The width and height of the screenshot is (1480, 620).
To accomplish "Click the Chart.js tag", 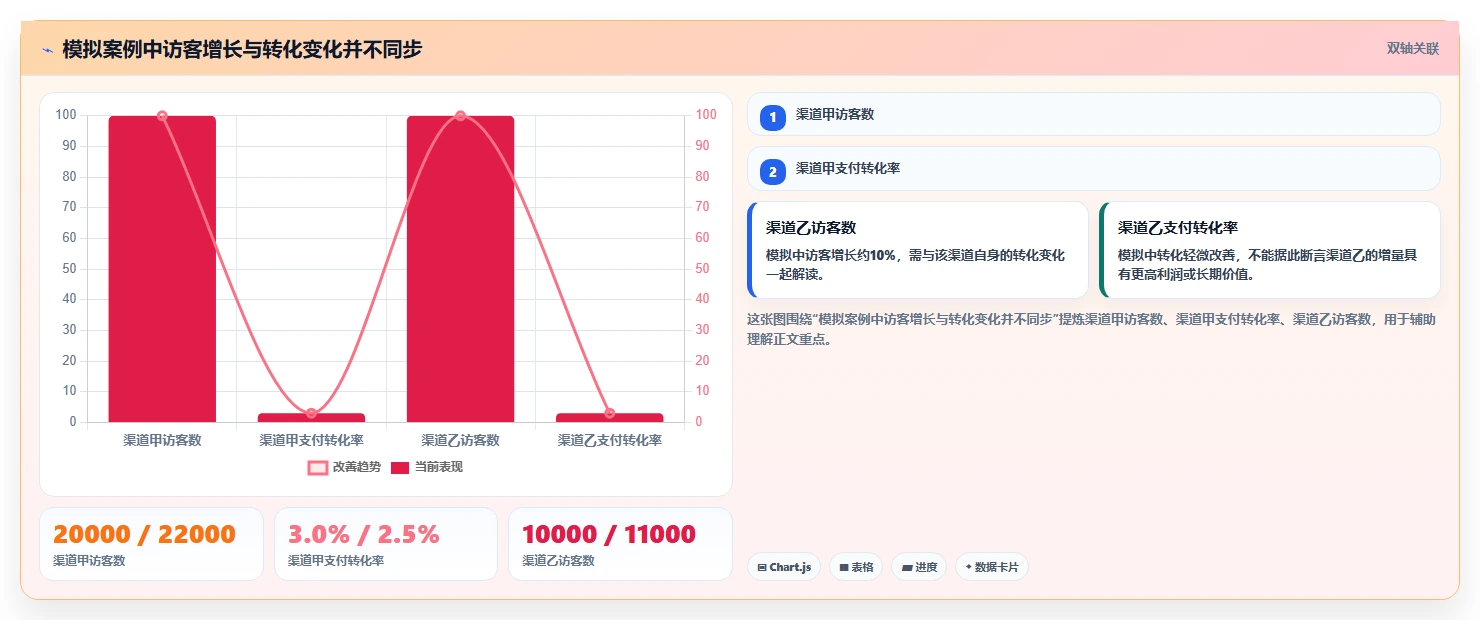I will click(x=784, y=567).
